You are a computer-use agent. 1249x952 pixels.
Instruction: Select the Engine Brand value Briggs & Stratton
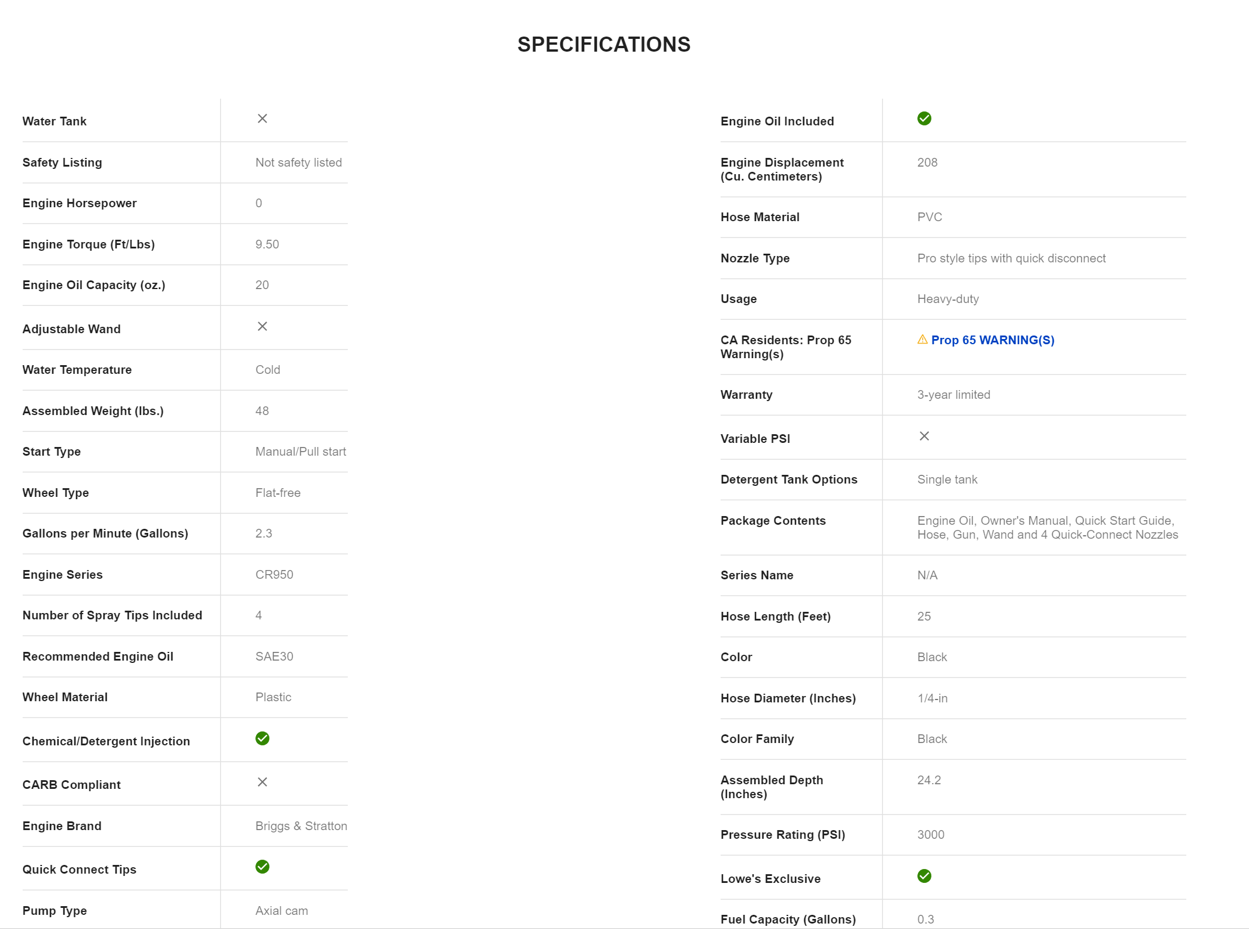[301, 826]
